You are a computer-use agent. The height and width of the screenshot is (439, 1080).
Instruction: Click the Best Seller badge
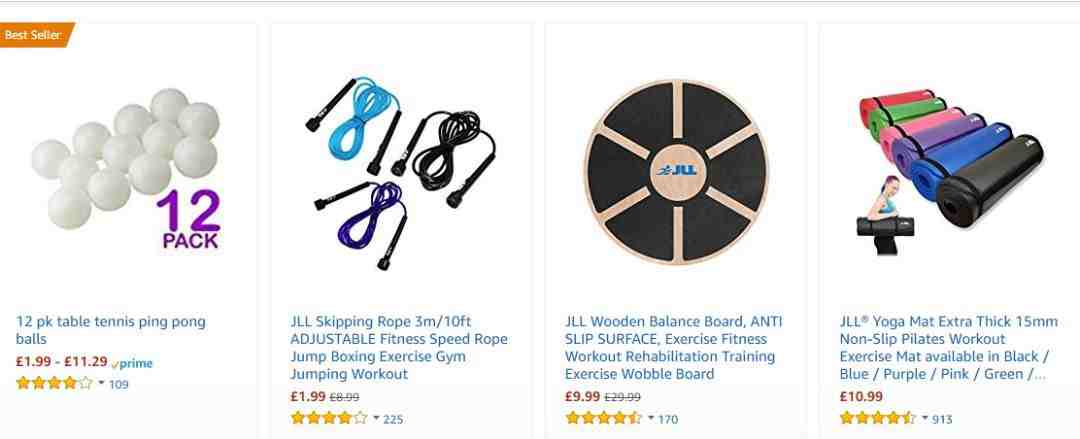(36, 34)
